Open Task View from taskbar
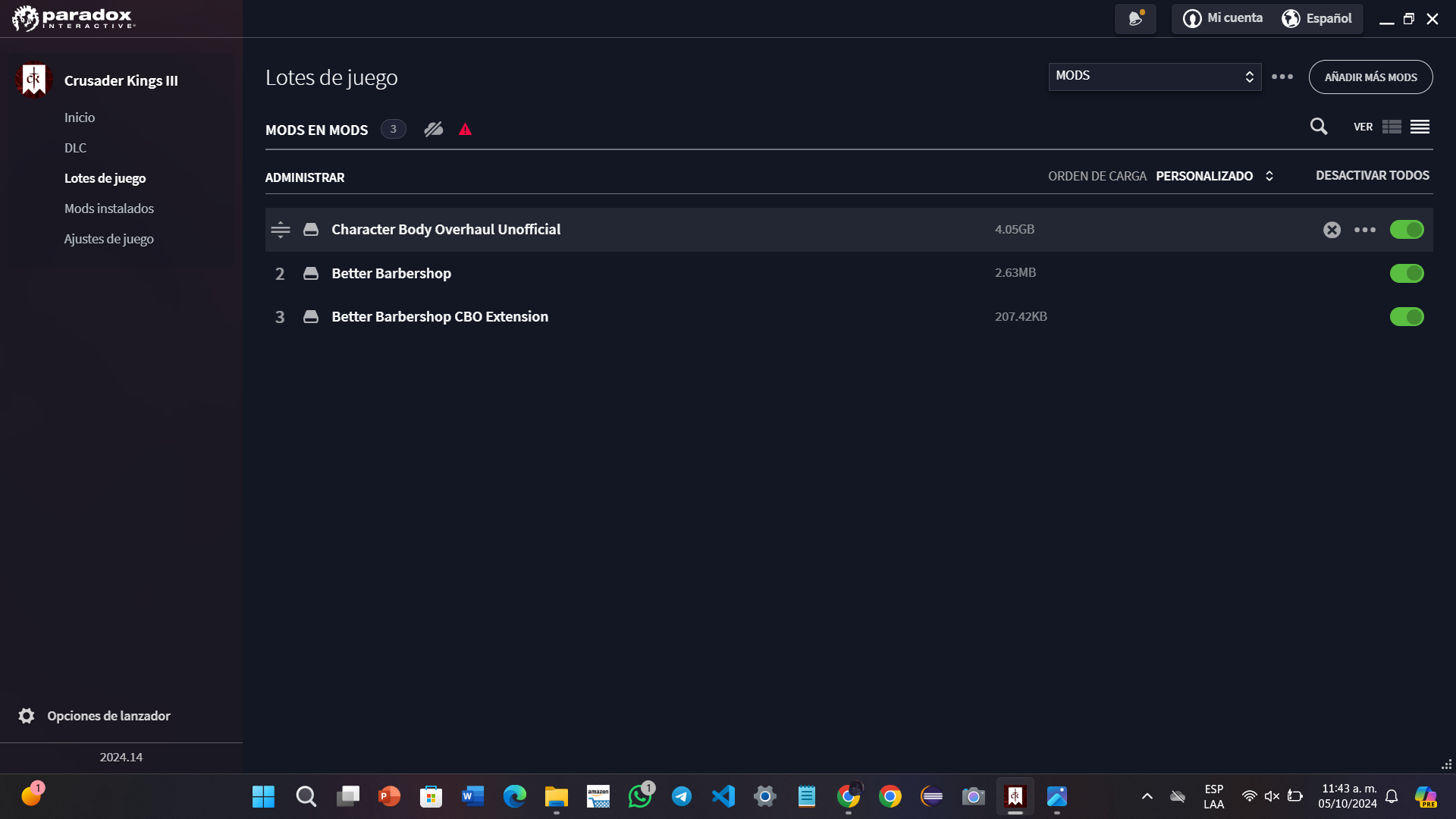Image resolution: width=1456 pixels, height=819 pixels. 348,796
